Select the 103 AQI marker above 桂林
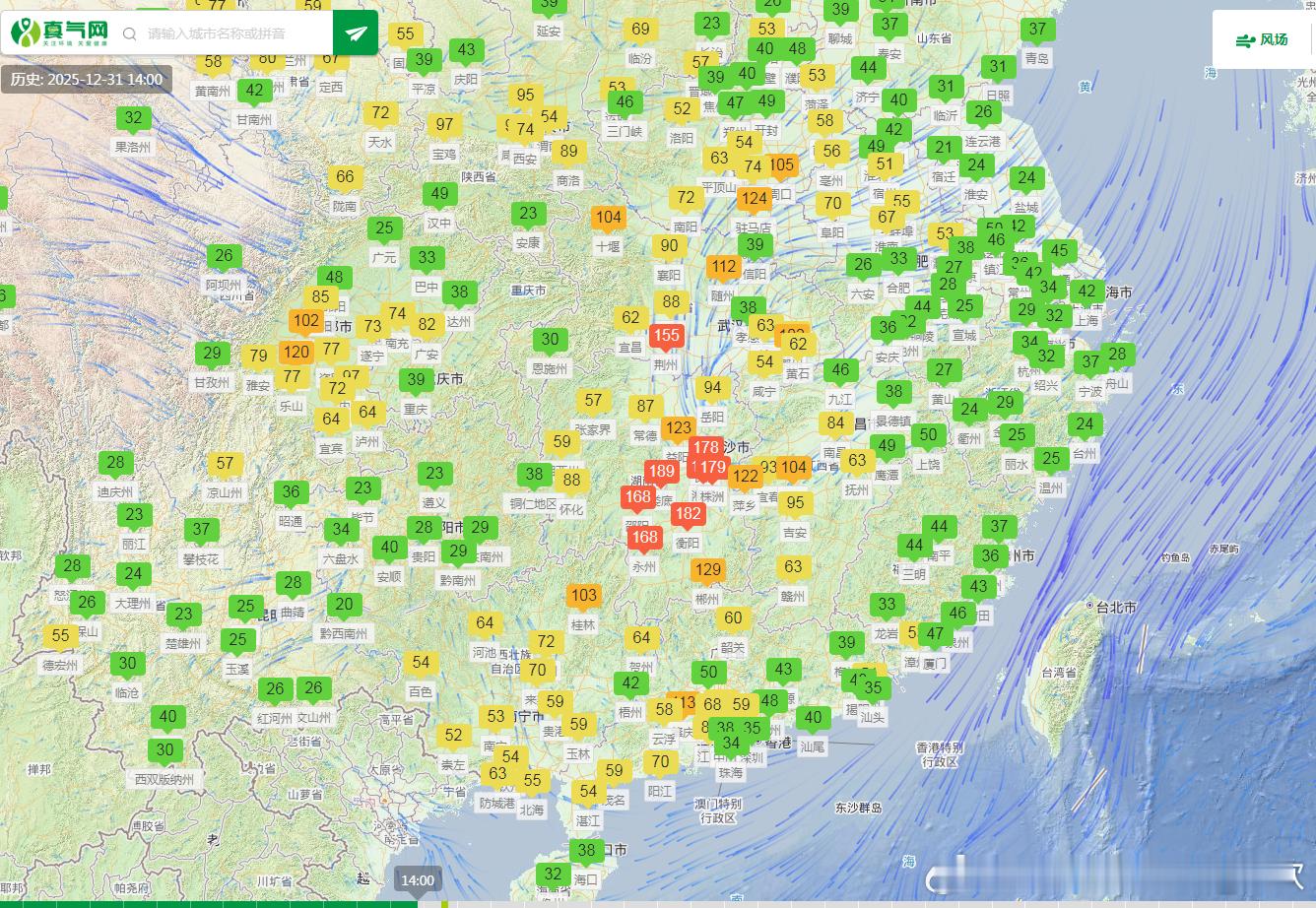 coord(584,595)
